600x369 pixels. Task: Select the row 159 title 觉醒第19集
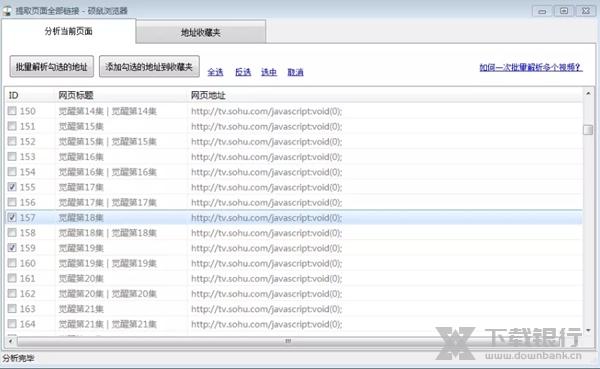[x=81, y=248]
